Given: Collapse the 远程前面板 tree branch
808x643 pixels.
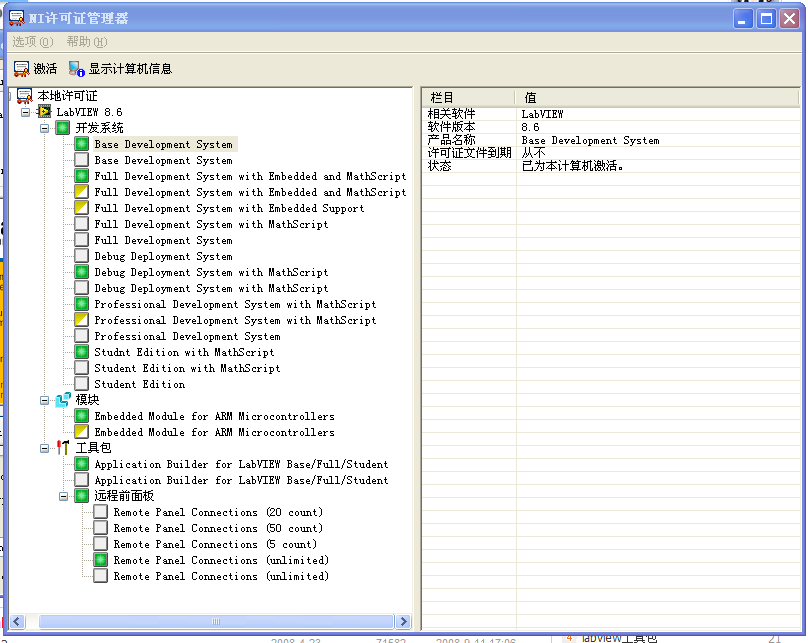Looking at the screenshot, I should 63,497.
